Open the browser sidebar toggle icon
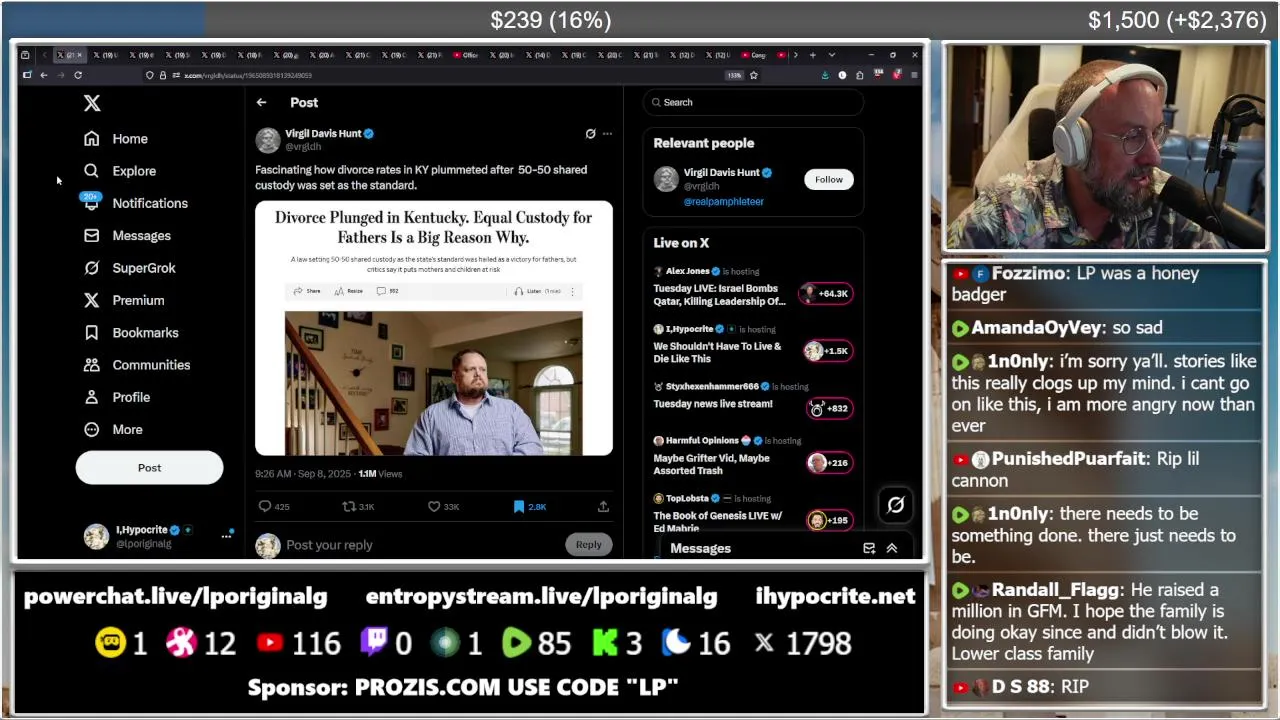 coord(27,75)
